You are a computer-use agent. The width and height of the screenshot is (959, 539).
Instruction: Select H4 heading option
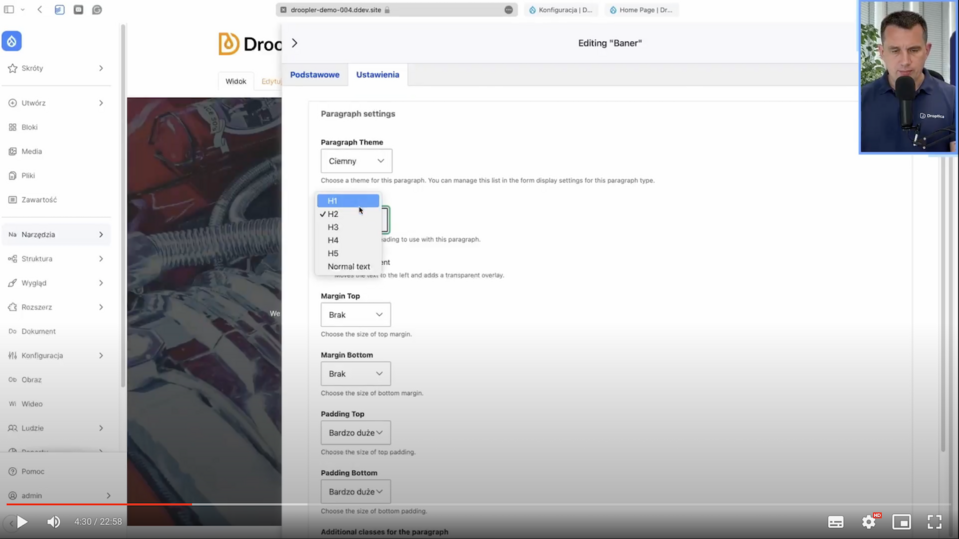pyautogui.click(x=348, y=240)
